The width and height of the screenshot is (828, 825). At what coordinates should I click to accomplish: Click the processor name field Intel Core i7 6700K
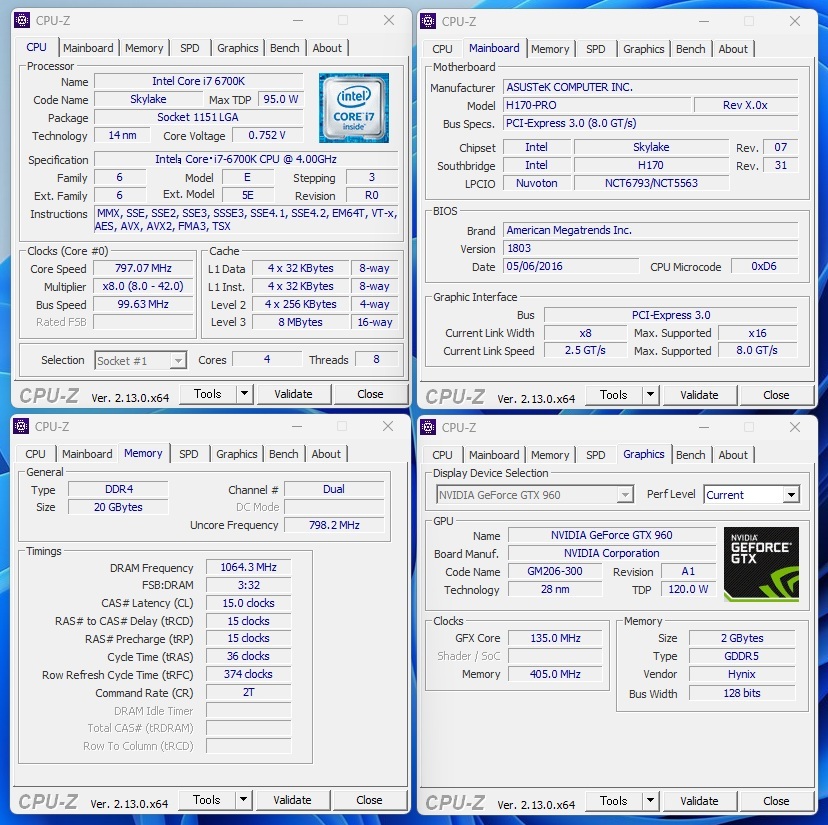(199, 81)
